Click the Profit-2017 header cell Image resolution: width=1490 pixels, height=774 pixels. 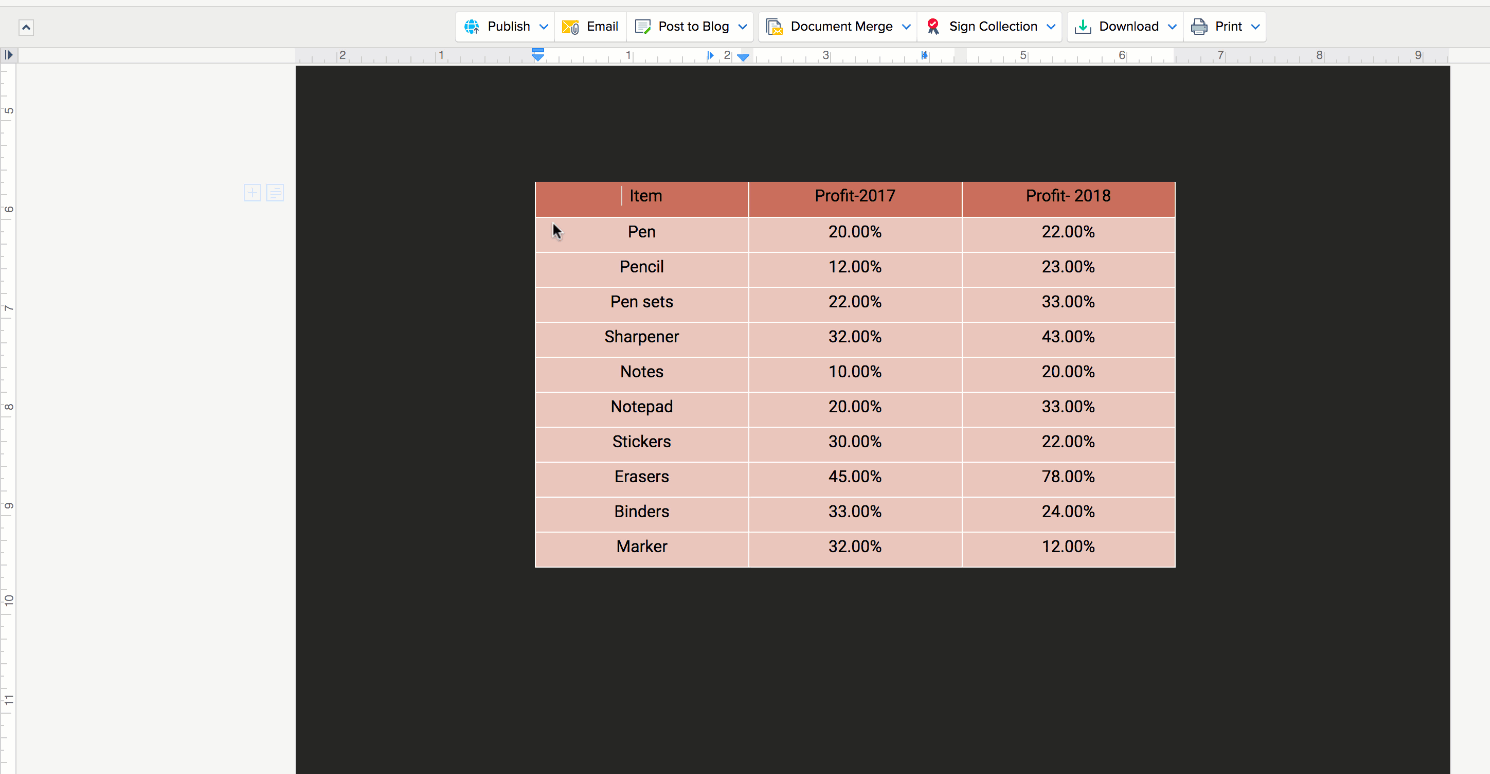855,199
